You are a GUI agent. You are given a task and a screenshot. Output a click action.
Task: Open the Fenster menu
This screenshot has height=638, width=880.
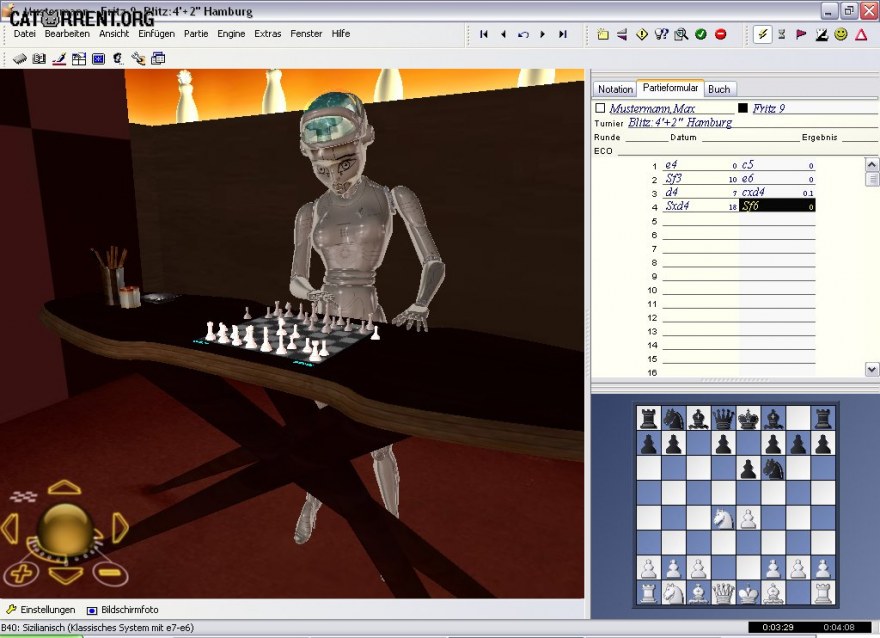306,34
